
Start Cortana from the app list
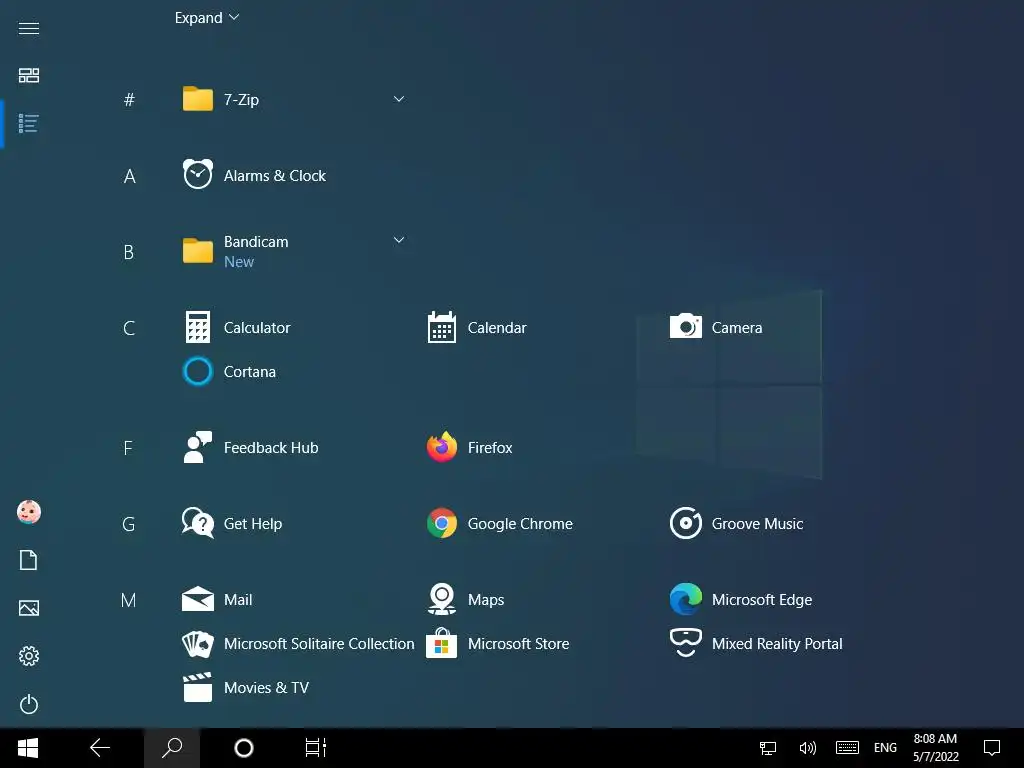pyautogui.click(x=229, y=372)
